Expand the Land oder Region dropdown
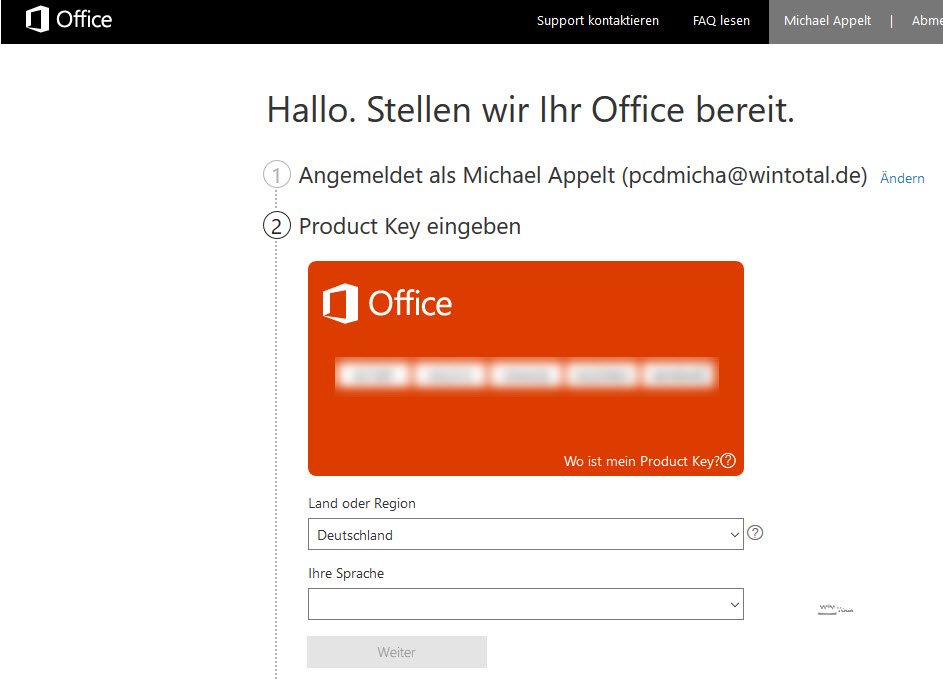This screenshot has height=681, width=943. [525, 535]
